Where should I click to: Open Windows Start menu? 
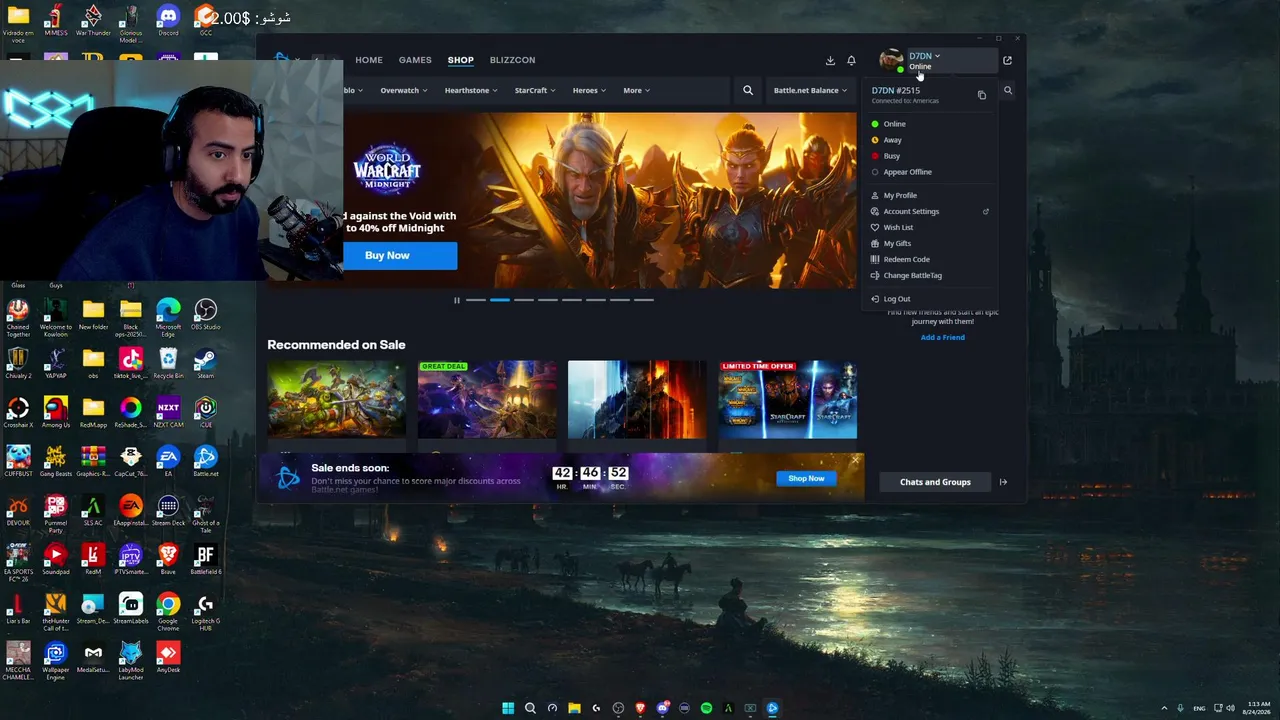pos(508,708)
